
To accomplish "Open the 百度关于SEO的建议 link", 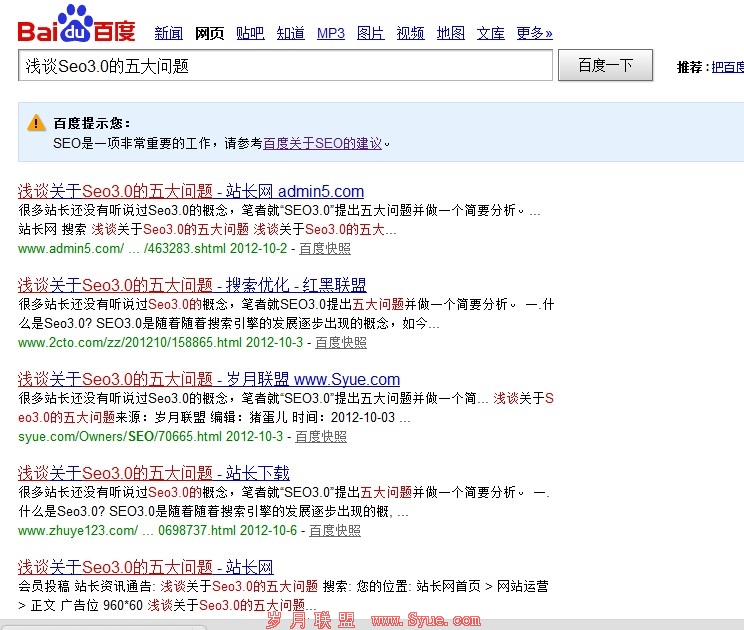I will coord(322,143).
